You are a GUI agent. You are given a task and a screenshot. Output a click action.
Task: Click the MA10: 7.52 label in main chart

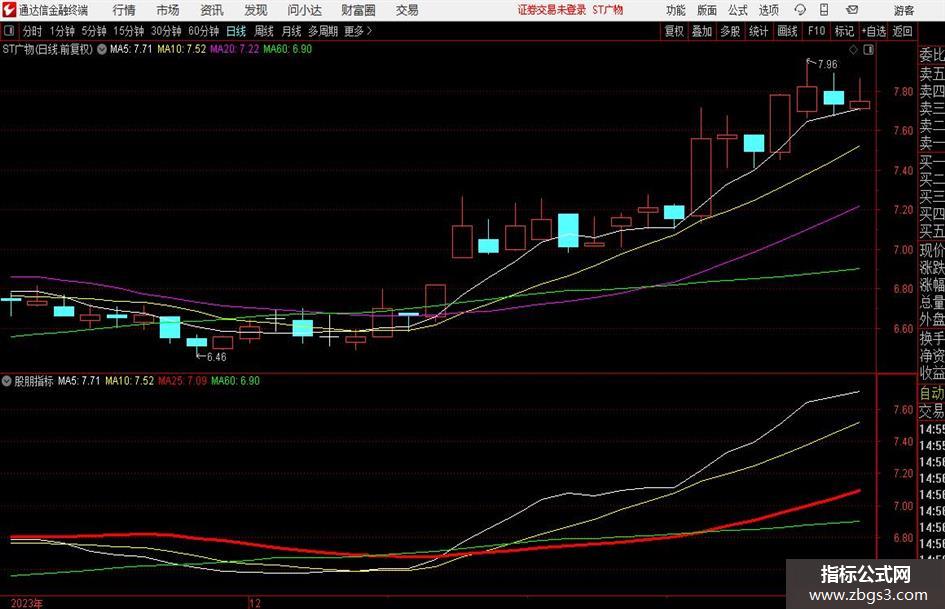(x=181, y=49)
